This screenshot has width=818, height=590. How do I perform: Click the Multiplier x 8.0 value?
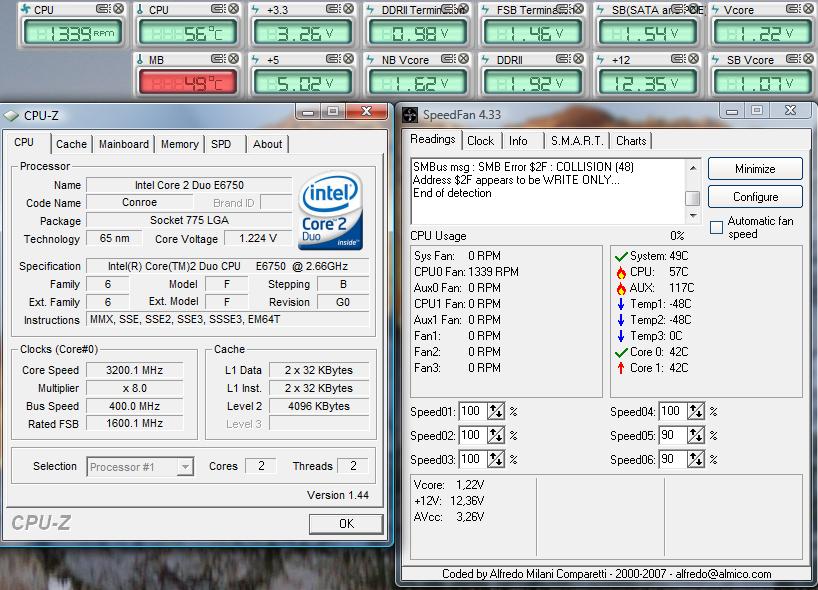pos(135,388)
